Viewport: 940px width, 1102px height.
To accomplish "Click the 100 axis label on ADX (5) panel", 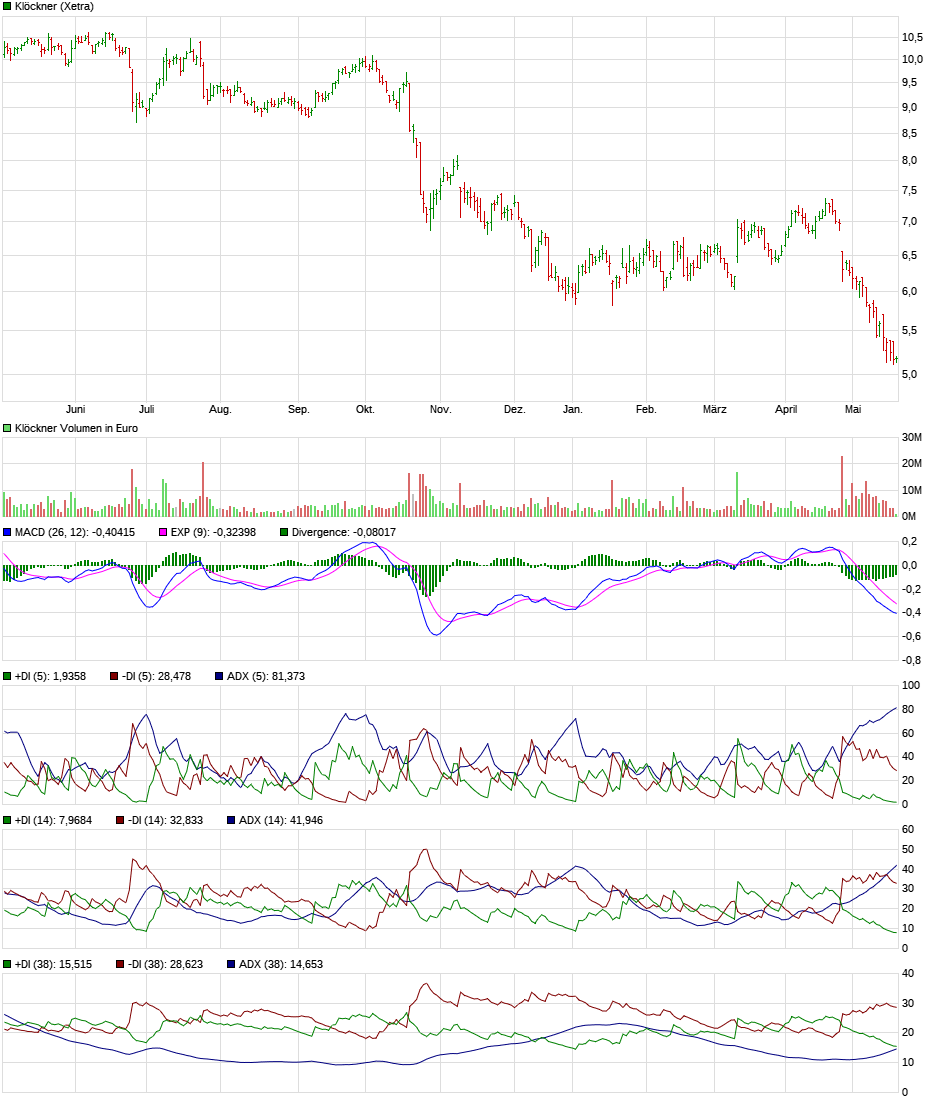I will tap(910, 685).
